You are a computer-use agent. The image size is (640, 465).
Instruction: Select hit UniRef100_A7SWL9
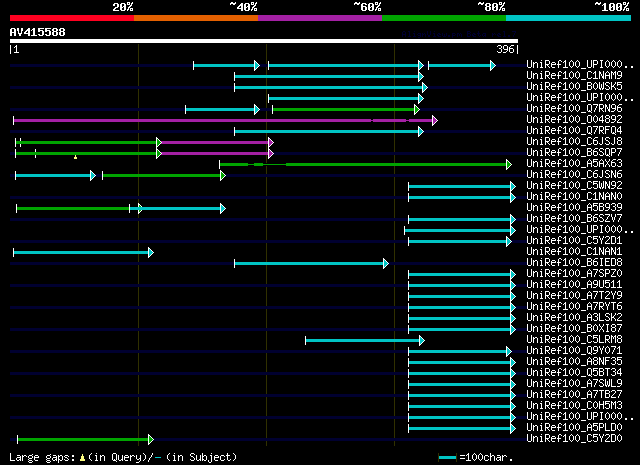(574, 384)
